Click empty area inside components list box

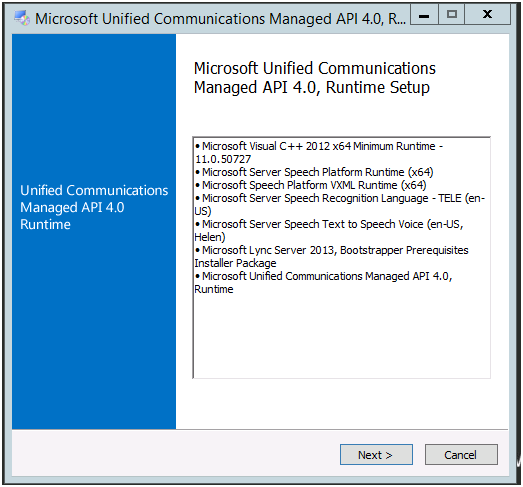[342, 337]
